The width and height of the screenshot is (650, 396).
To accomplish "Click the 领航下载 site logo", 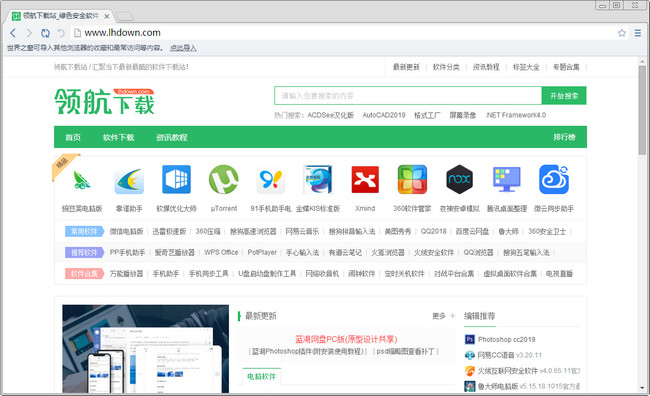I will [104, 101].
